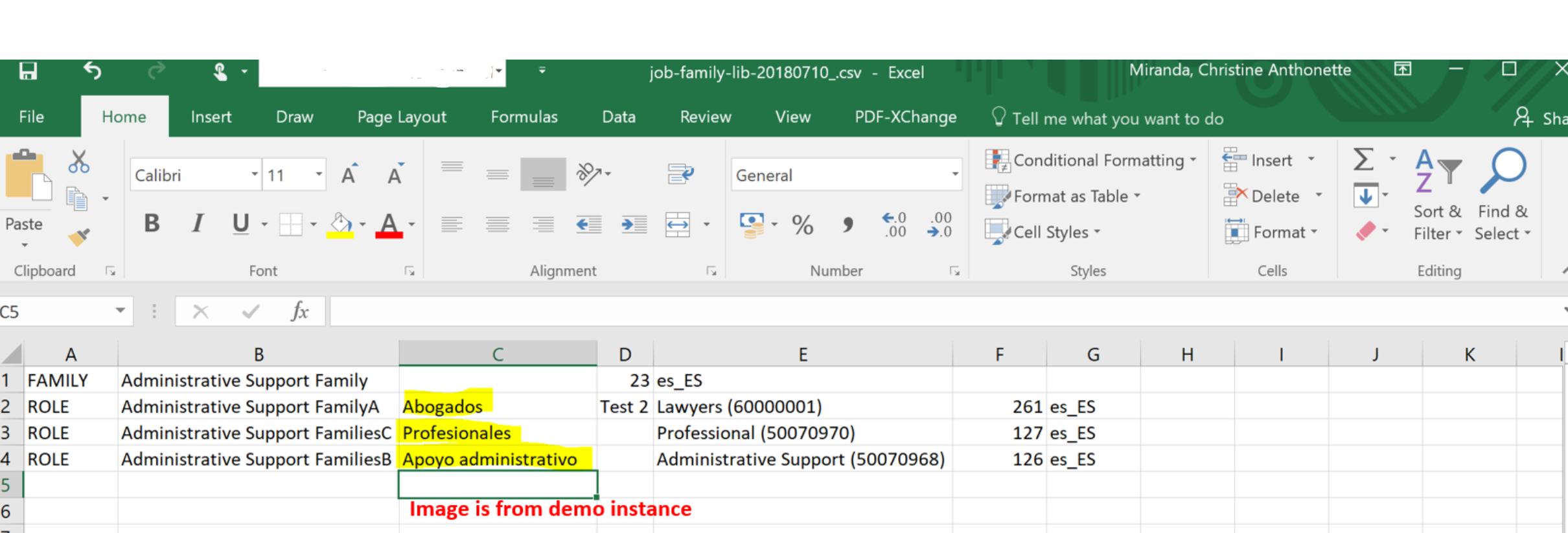The image size is (1568, 533).
Task: Apply red font color A
Action: [x=389, y=225]
